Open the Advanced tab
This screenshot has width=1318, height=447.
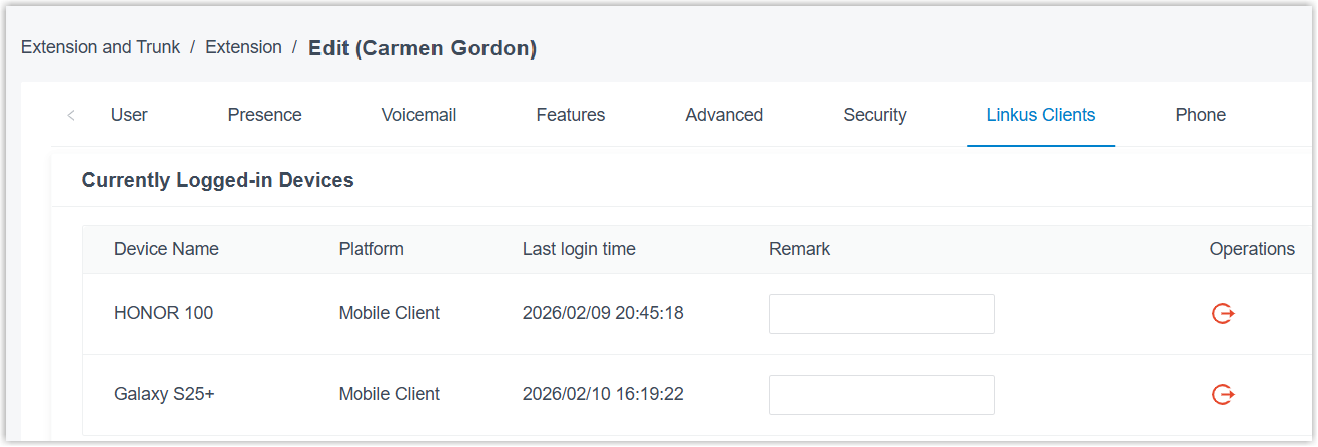click(724, 115)
